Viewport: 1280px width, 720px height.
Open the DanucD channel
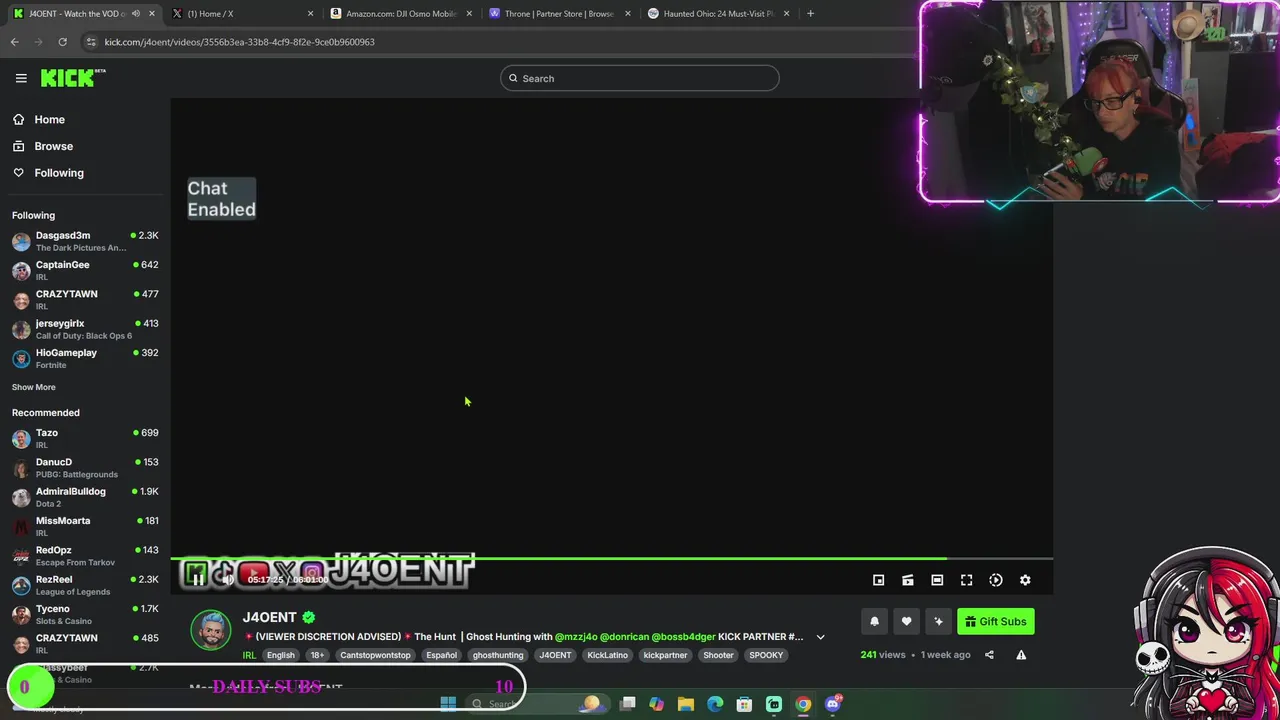pyautogui.click(x=84, y=468)
